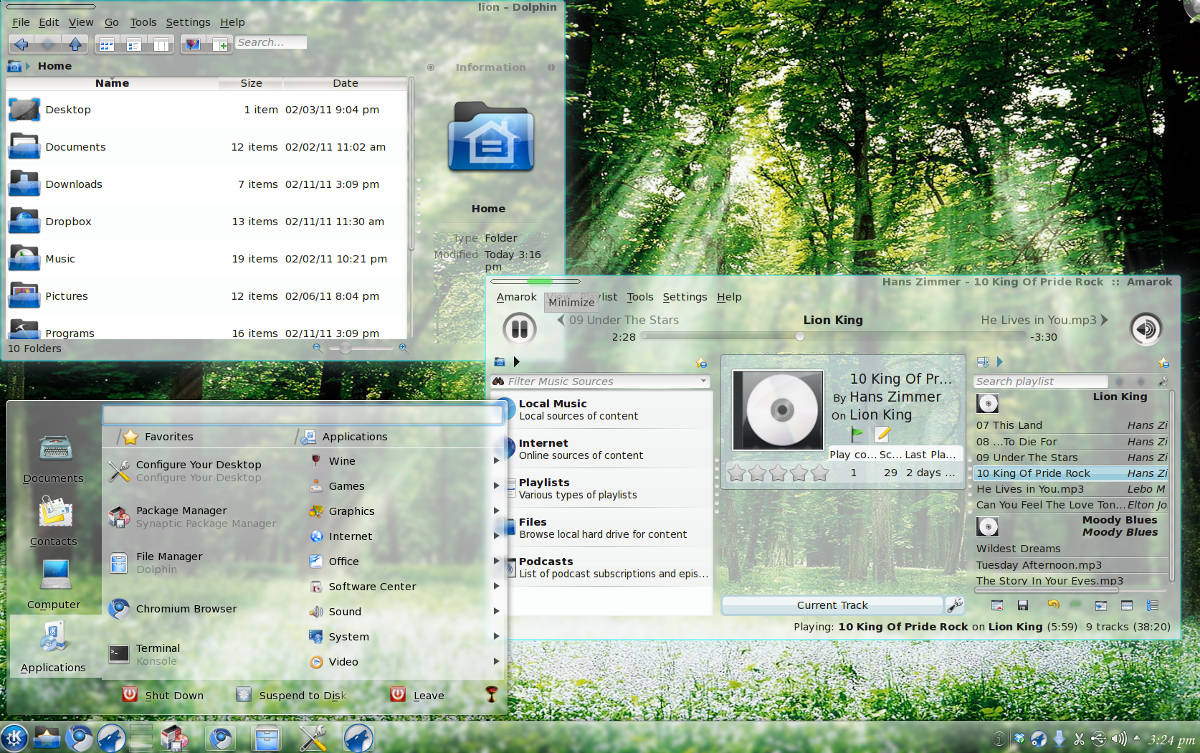The image size is (1200, 753).
Task: Expand the Games submenu arrow
Action: point(496,486)
